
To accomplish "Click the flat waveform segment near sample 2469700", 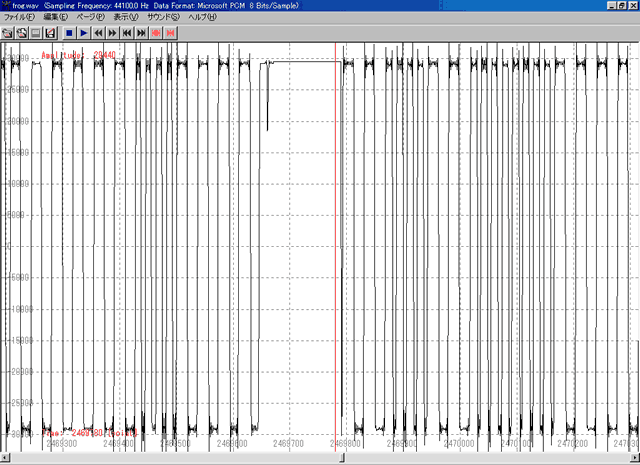I will pos(305,62).
